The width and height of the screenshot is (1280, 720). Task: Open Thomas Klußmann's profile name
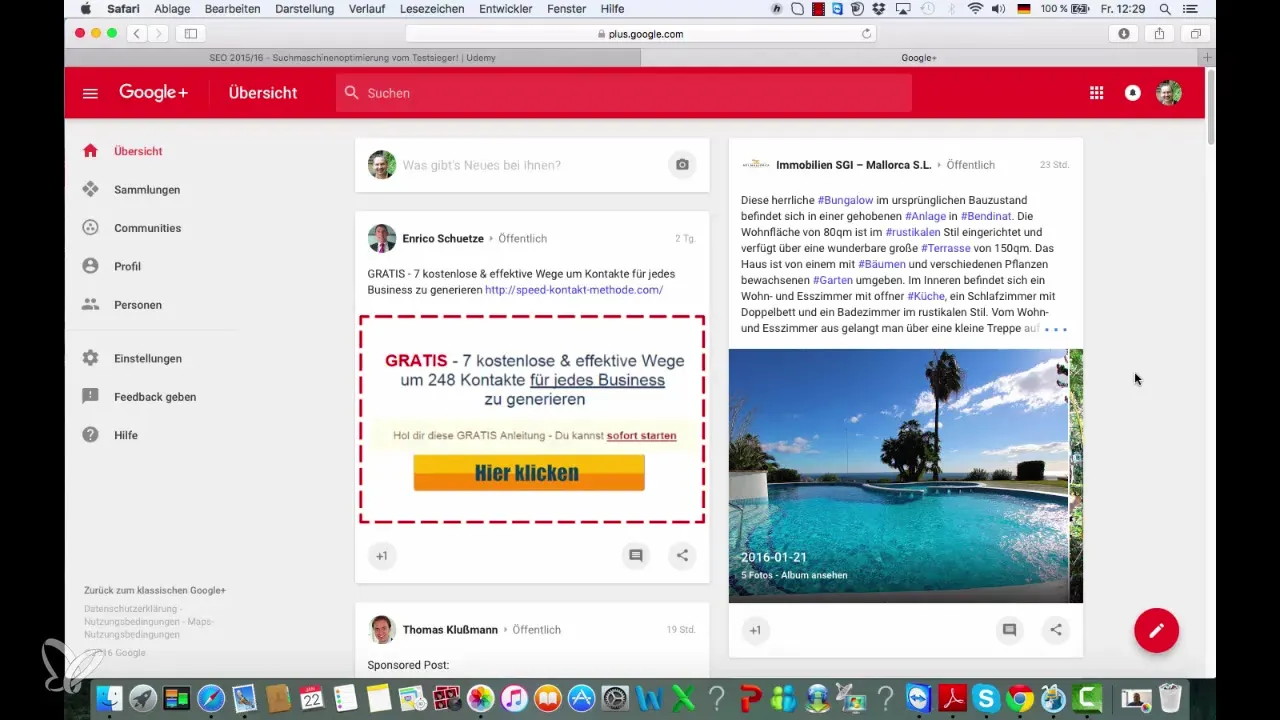(450, 630)
